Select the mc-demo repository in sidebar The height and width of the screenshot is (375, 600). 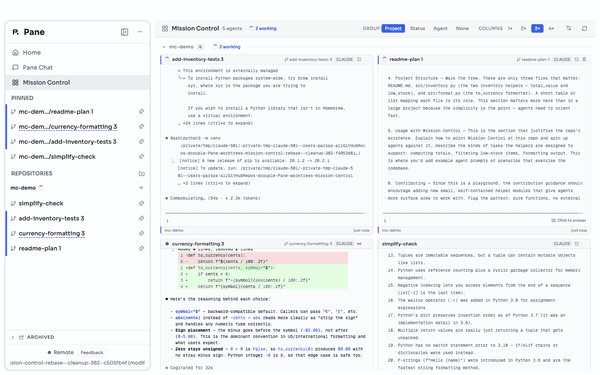23,188
